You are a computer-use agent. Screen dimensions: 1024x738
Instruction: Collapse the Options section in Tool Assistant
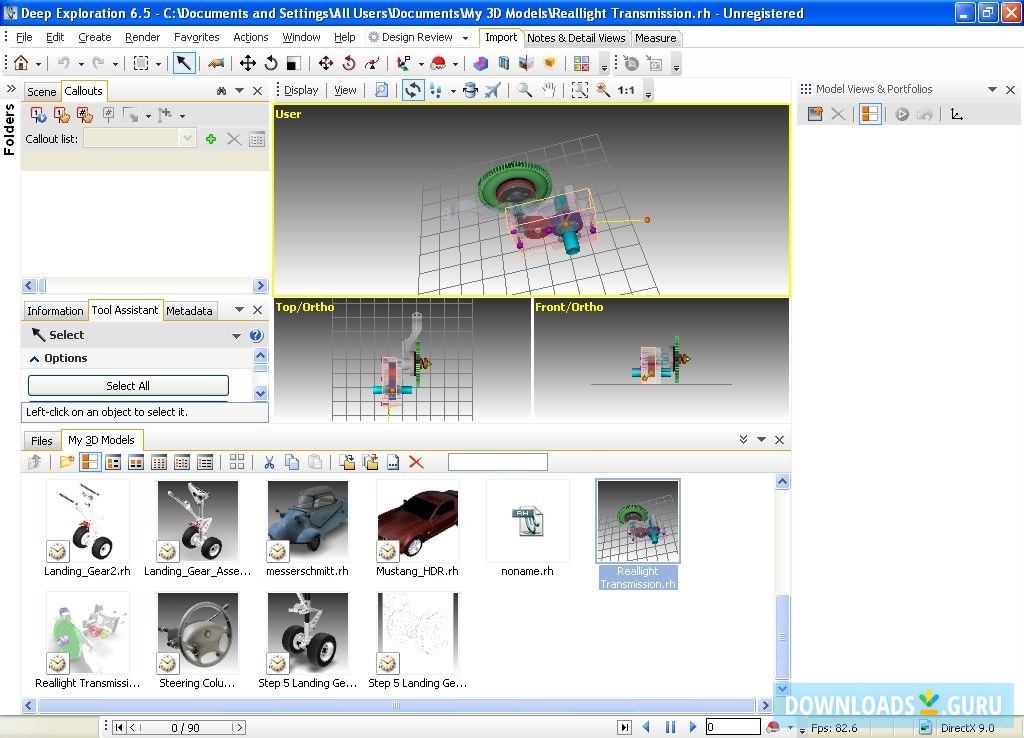click(x=35, y=359)
